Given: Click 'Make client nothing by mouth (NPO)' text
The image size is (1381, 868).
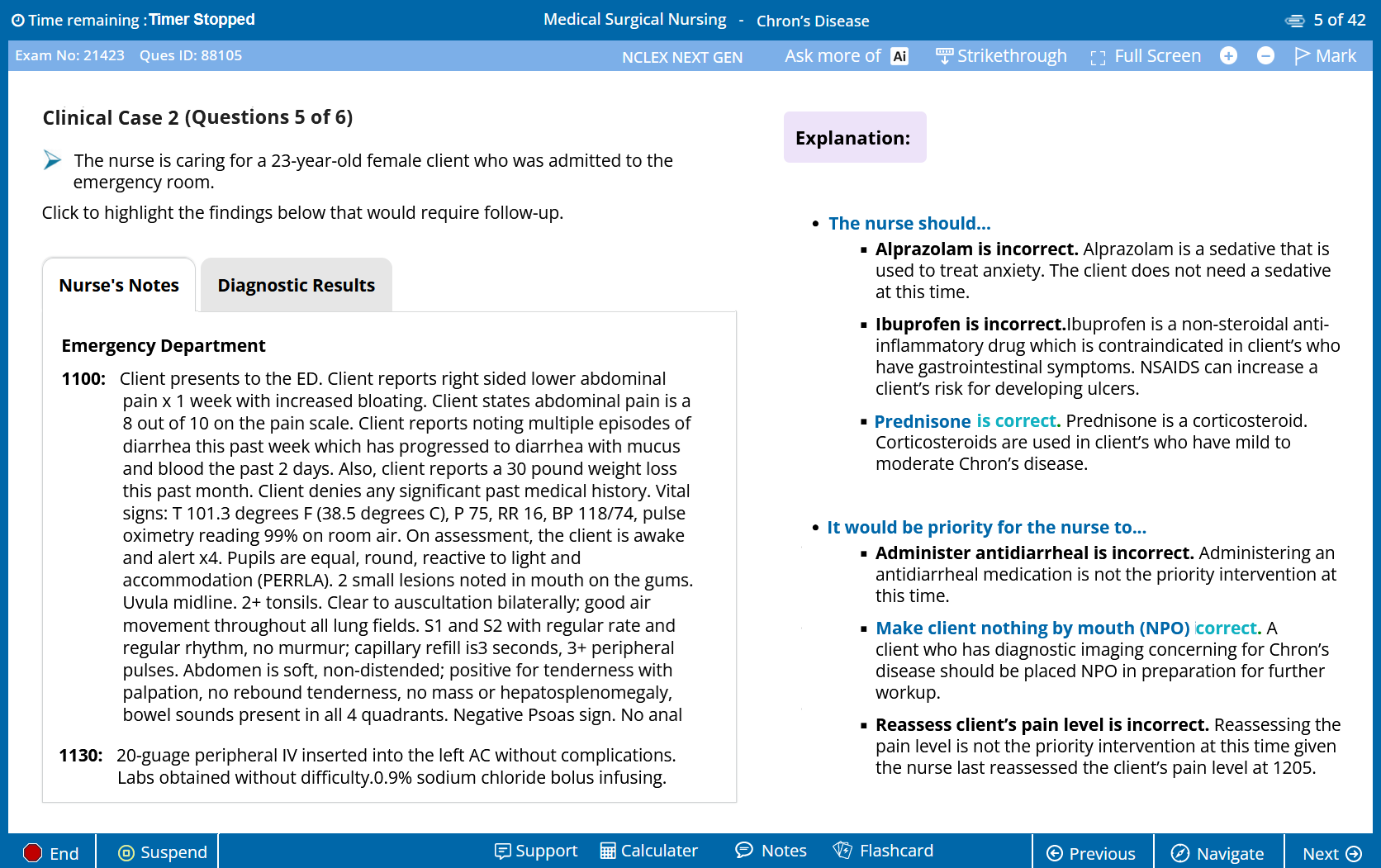Looking at the screenshot, I should pos(1032,628).
